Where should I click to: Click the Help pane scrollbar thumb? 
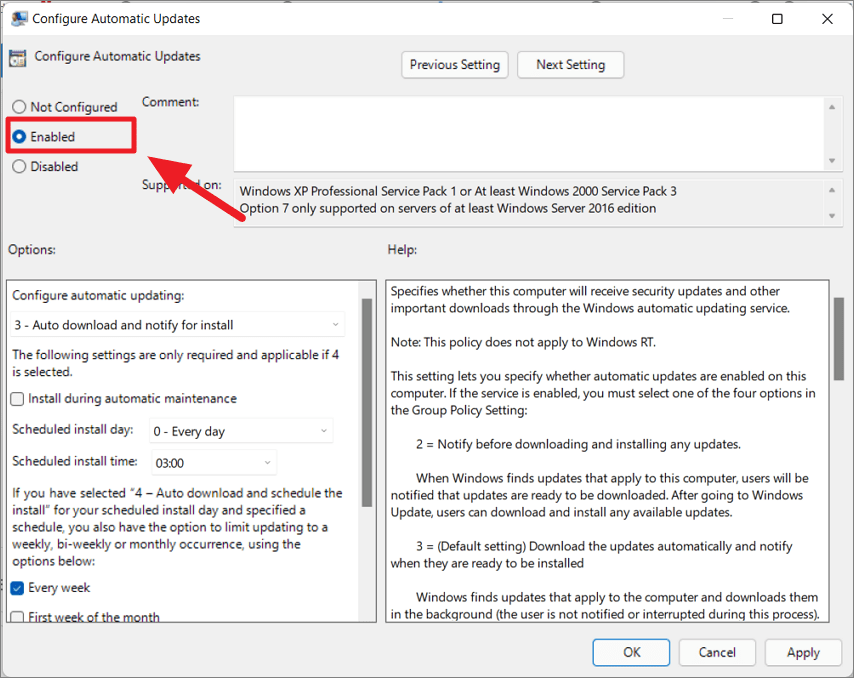coord(839,339)
